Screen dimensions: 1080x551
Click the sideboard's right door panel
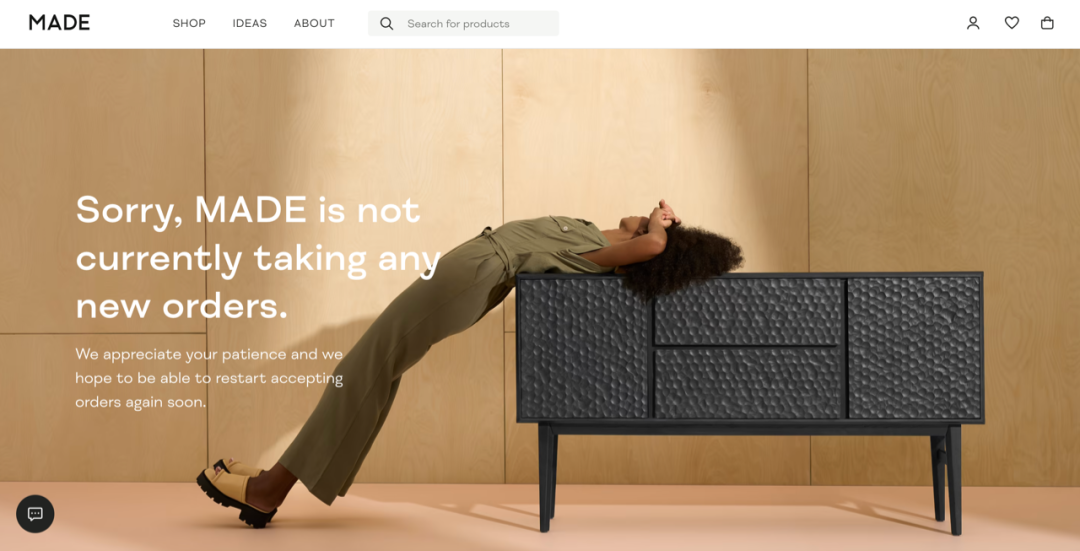click(x=914, y=348)
